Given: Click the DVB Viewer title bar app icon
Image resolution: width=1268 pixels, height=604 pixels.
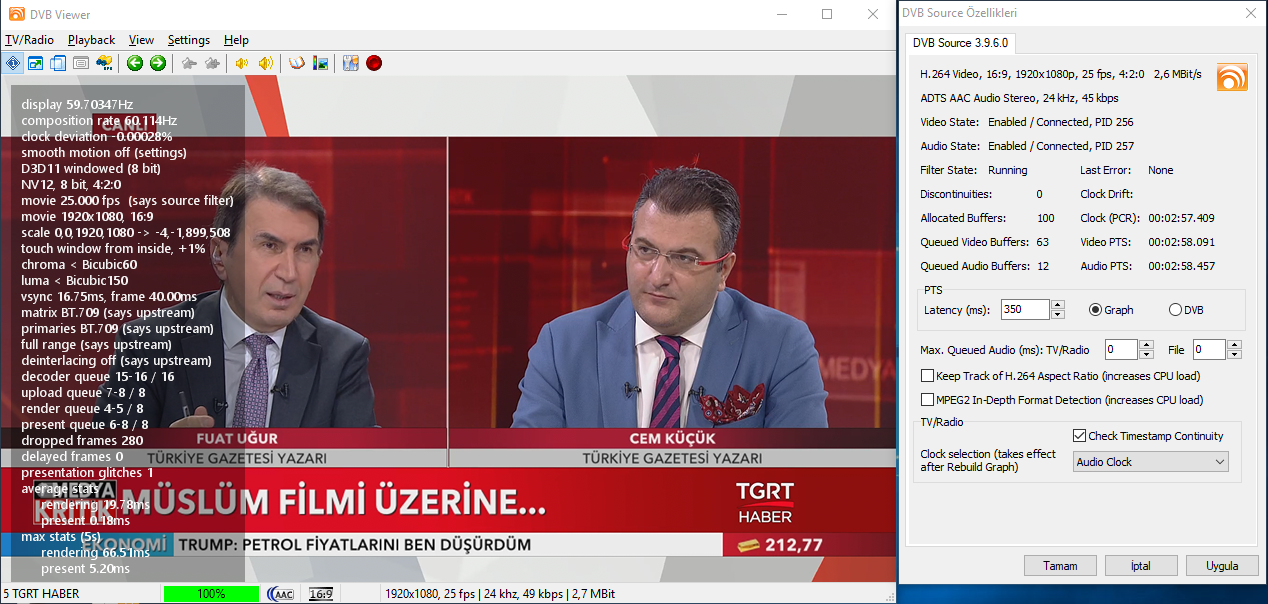Looking at the screenshot, I should (x=16, y=14).
